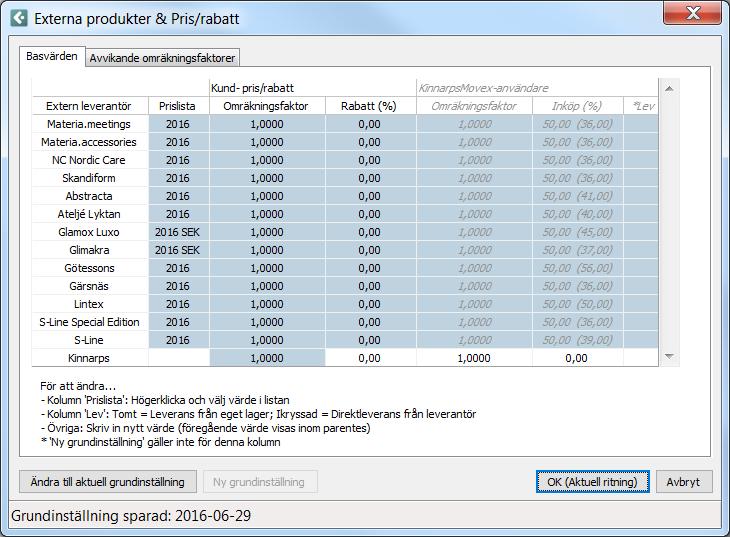Select the Materia.accessories supplier row

[x=89, y=142]
